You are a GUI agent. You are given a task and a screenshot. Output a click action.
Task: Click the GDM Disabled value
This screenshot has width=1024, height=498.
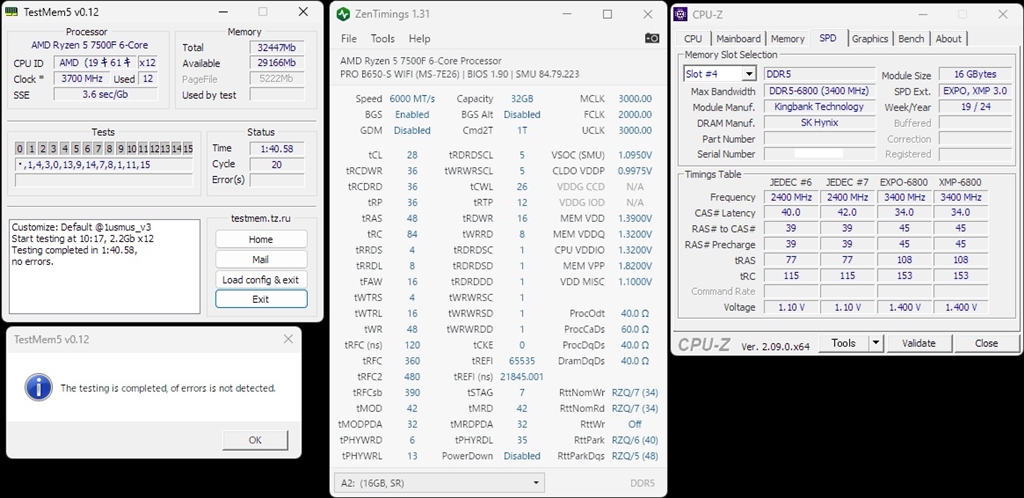click(412, 131)
